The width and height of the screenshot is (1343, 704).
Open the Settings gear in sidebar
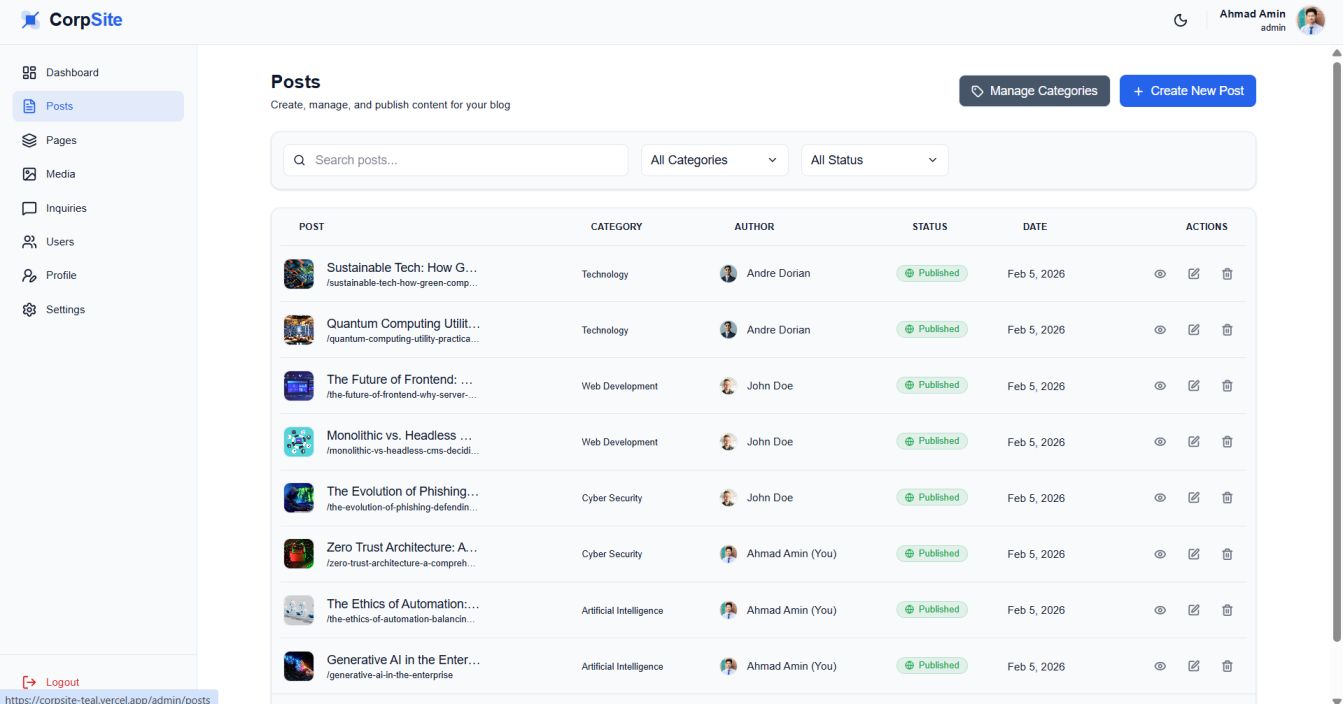(x=30, y=309)
